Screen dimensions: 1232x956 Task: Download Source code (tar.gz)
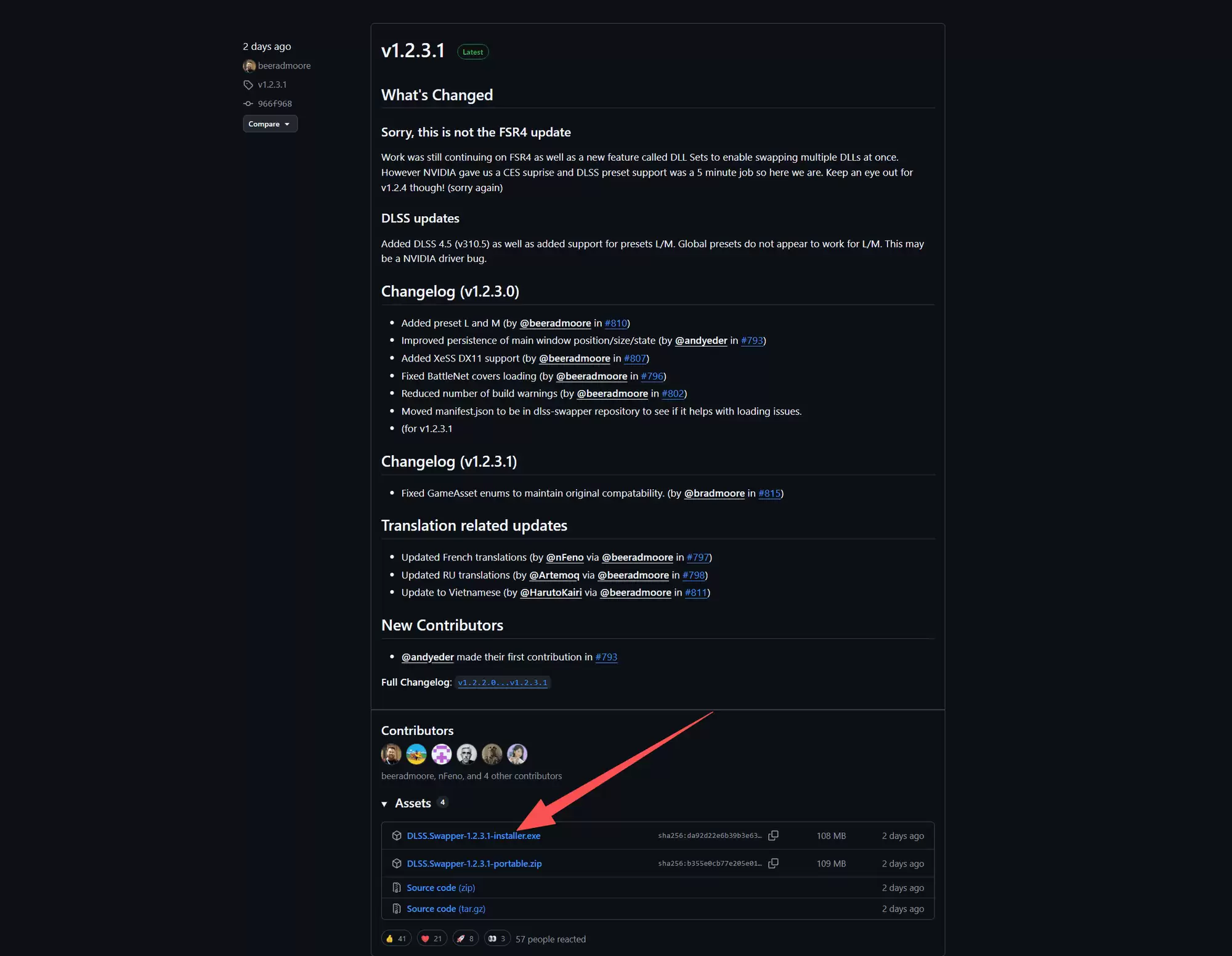click(446, 909)
